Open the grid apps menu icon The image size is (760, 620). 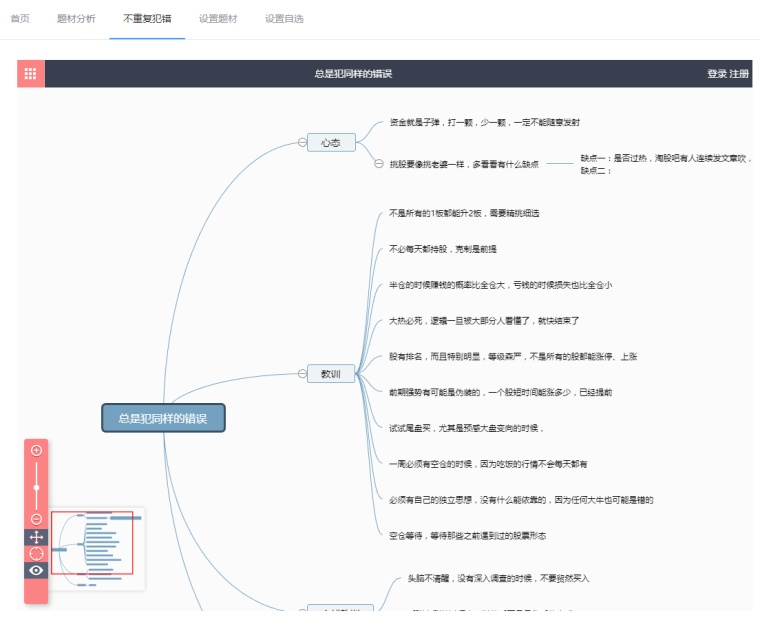click(x=31, y=74)
